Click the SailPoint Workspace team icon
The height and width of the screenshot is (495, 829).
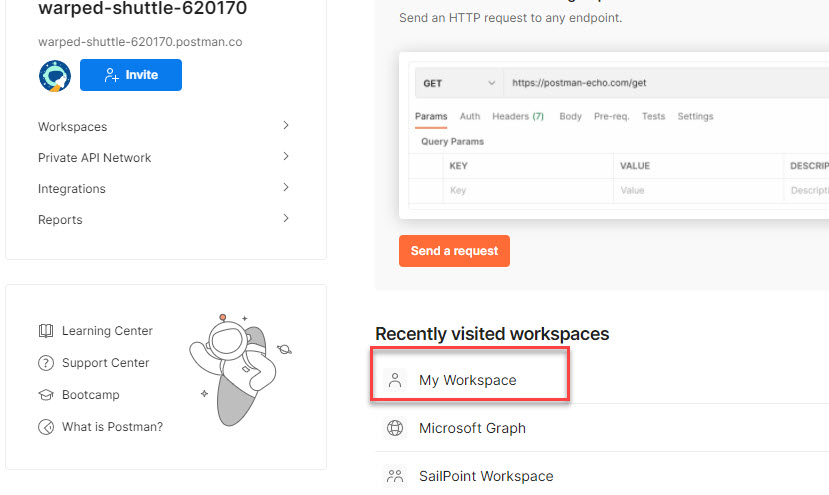pyautogui.click(x=395, y=476)
